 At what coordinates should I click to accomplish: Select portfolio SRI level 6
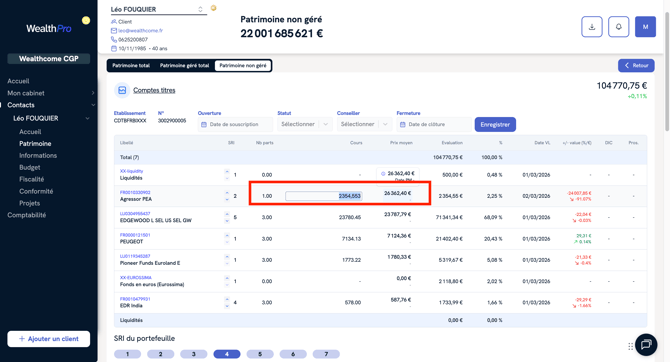(293, 354)
